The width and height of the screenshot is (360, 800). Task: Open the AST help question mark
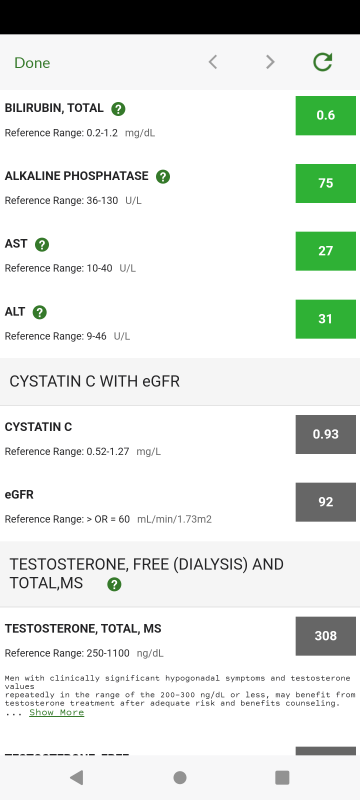(42, 244)
